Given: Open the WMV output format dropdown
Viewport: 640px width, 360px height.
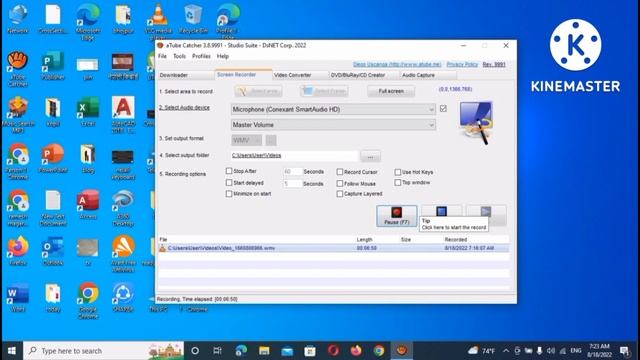Looking at the screenshot, I should point(246,140).
